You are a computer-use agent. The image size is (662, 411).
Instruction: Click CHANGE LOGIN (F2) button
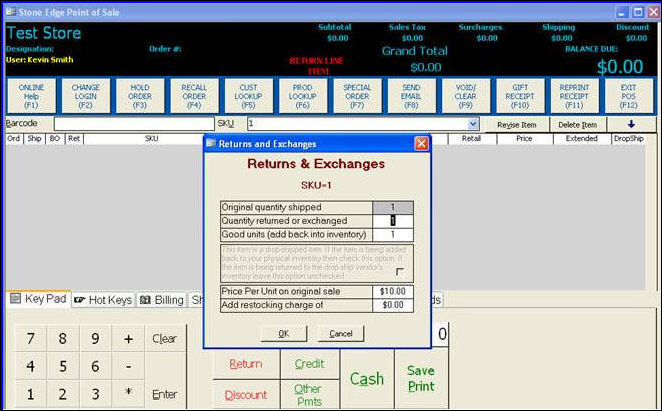tap(86, 96)
